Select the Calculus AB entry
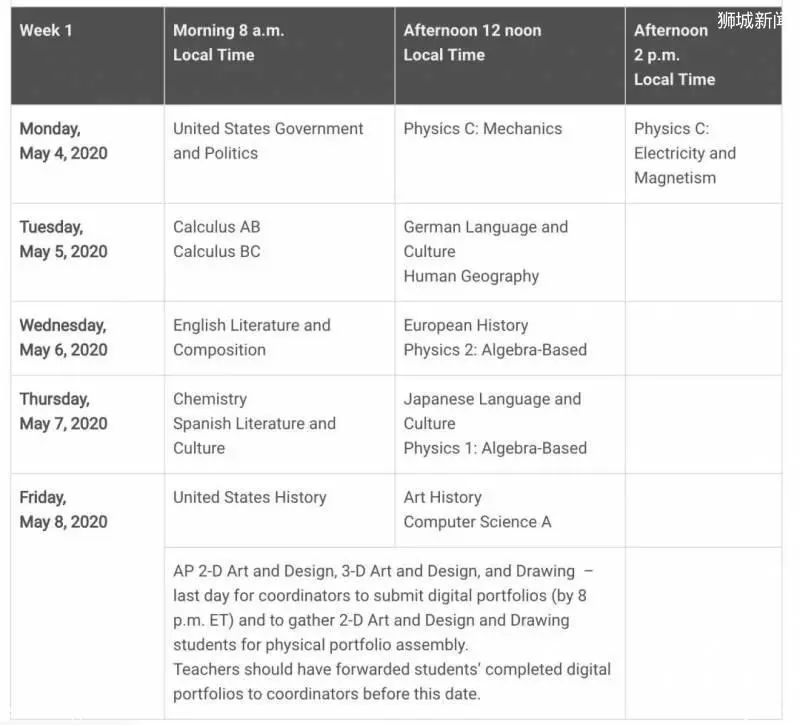 [x=216, y=227]
